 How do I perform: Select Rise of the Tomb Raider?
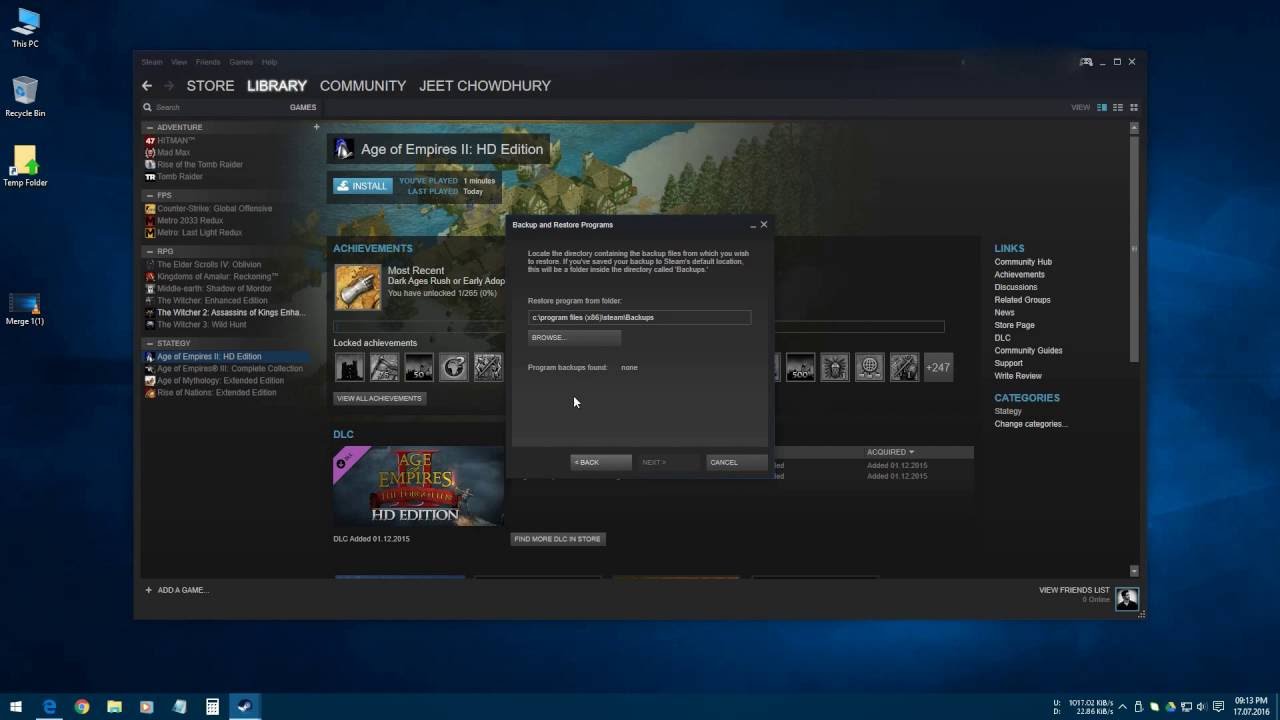(x=200, y=164)
